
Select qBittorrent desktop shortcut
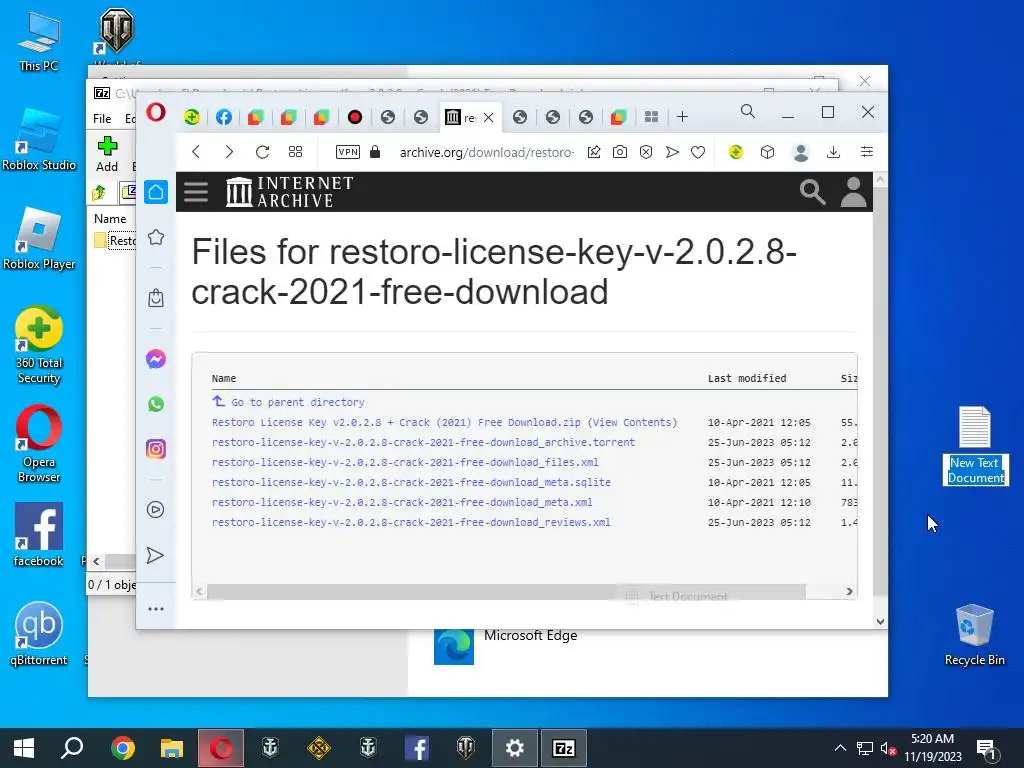(39, 633)
